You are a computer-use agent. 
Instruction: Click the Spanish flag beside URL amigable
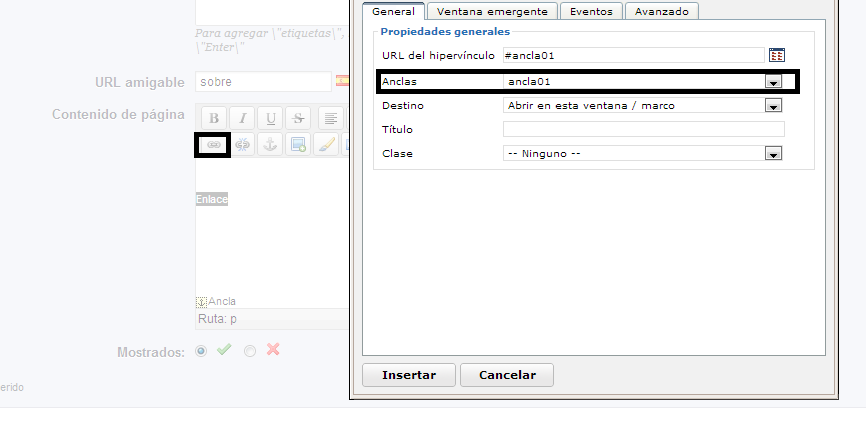[342, 81]
